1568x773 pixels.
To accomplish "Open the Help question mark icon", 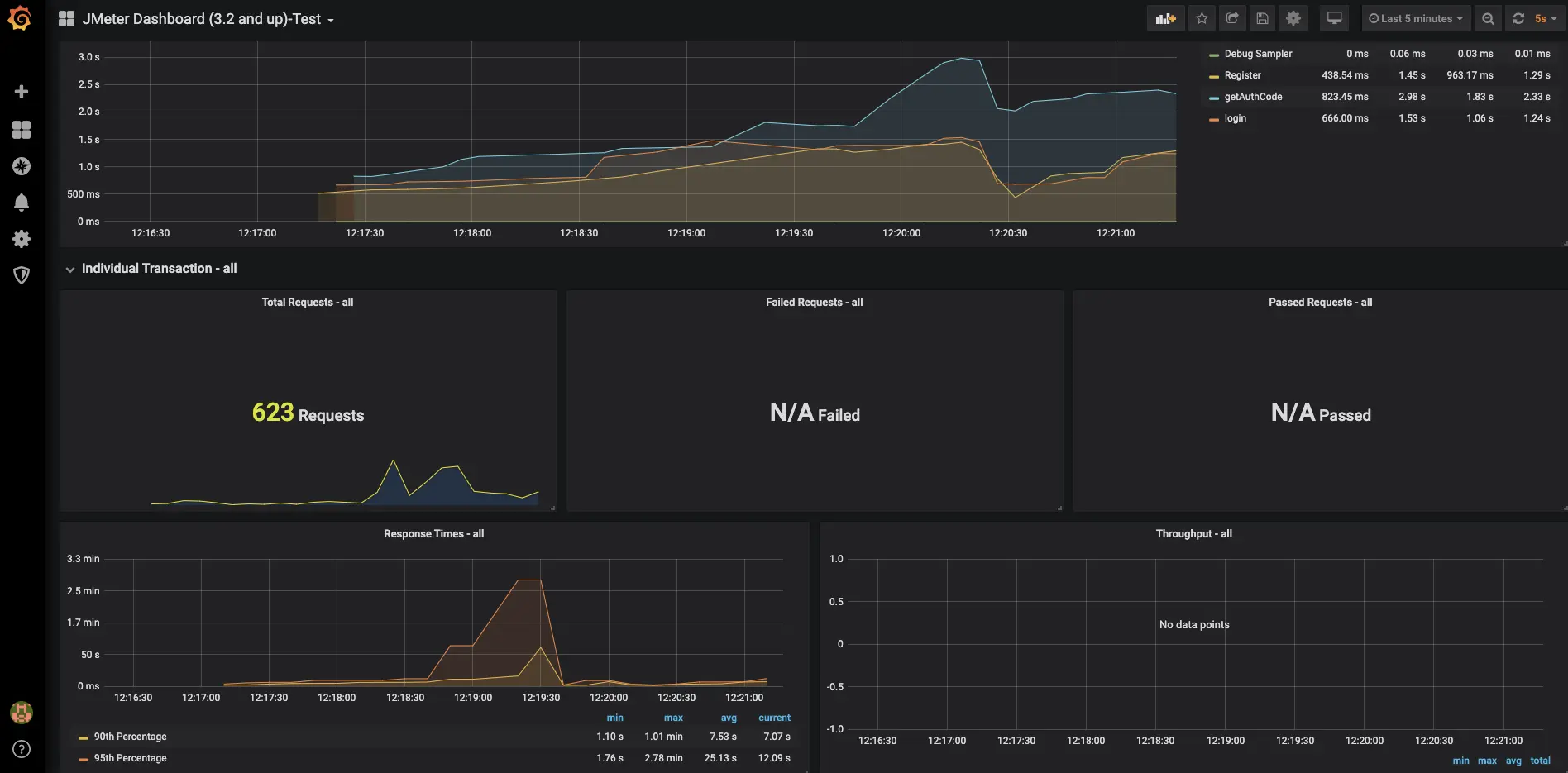I will tap(22, 749).
